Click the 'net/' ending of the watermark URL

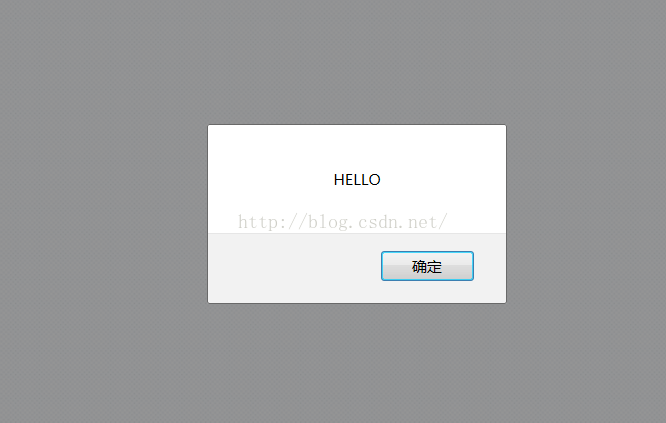(x=427, y=222)
